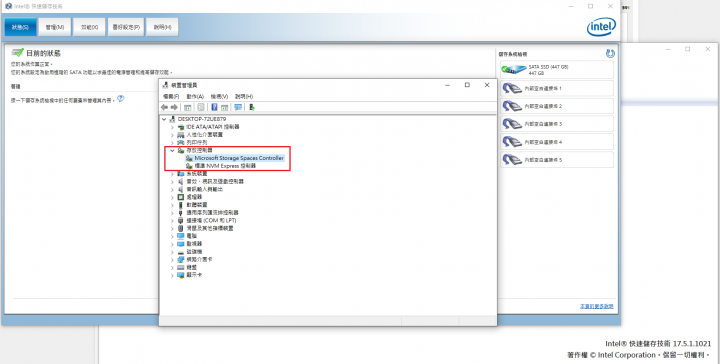Click the 電腦 category monitor icon
The height and width of the screenshot is (364, 720).
(x=180, y=236)
